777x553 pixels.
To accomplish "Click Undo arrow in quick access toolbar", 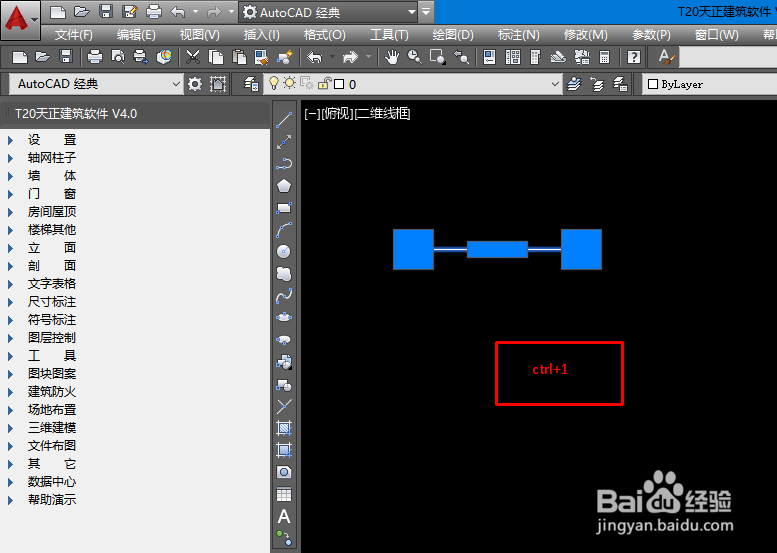I will pos(177,11).
